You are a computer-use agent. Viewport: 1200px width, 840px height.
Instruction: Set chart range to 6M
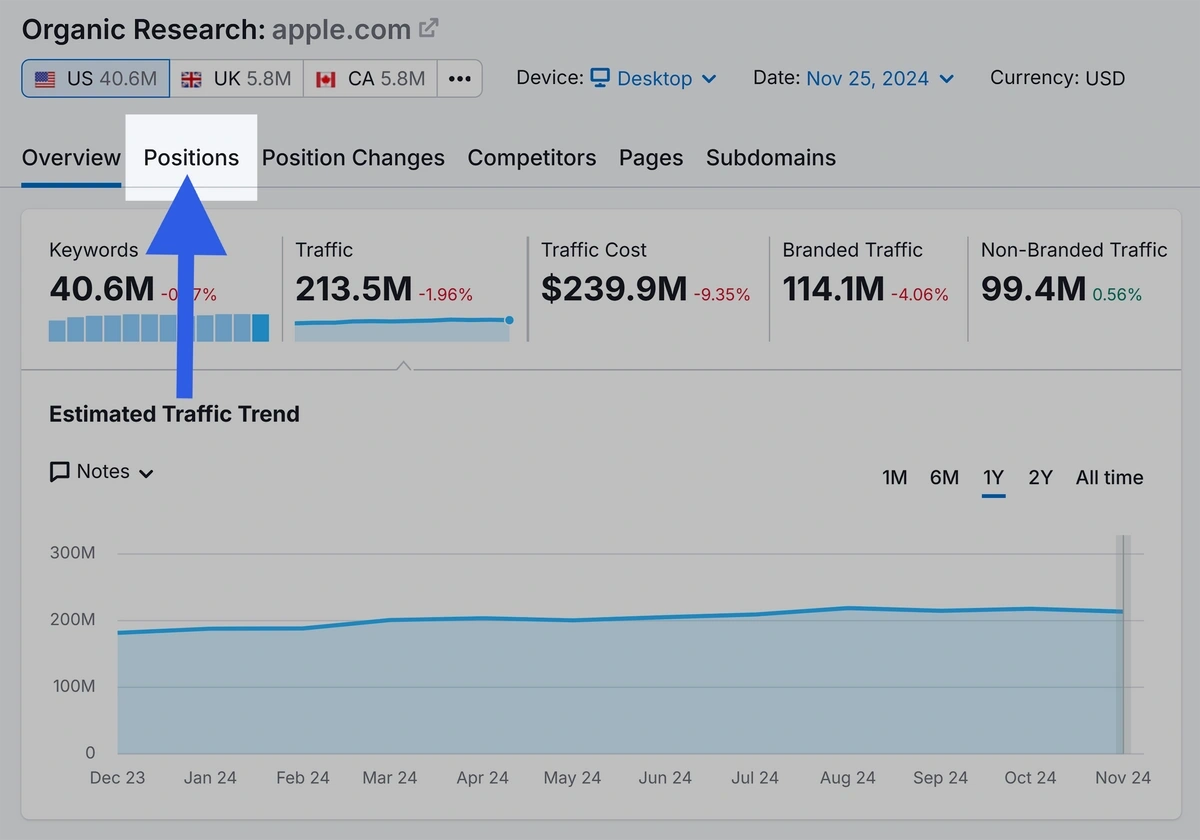944,478
